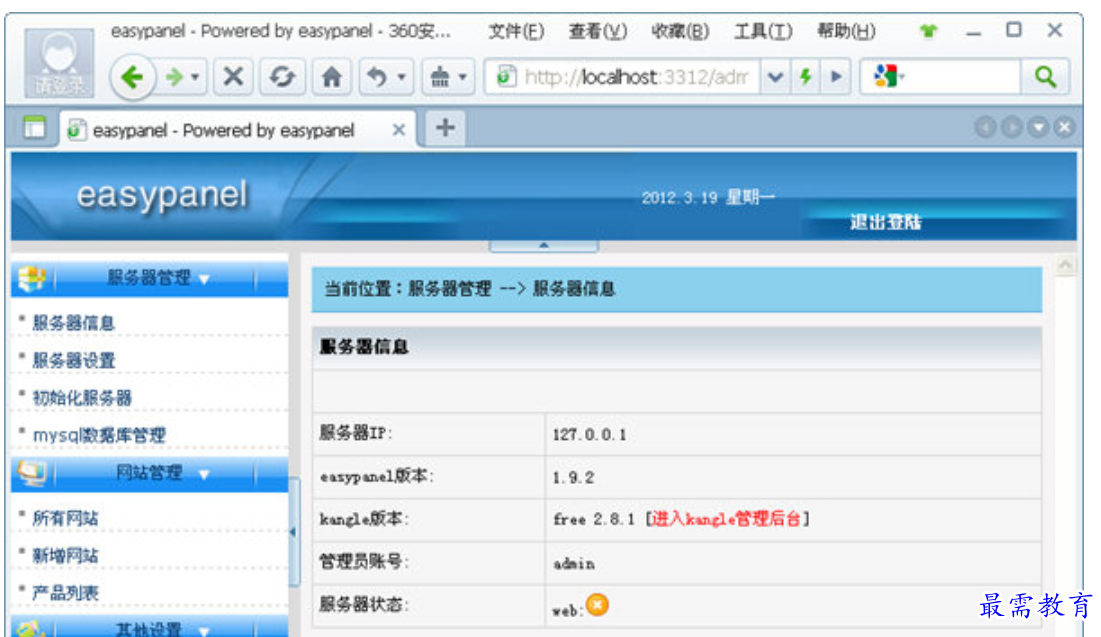
Task: Click round X button at tab bar end
Action: coord(1064,127)
